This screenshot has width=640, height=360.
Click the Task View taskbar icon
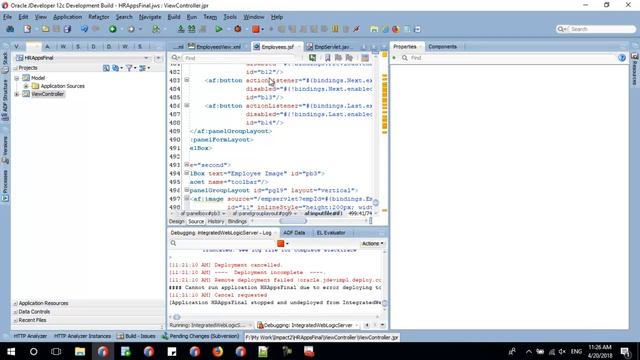(56, 351)
